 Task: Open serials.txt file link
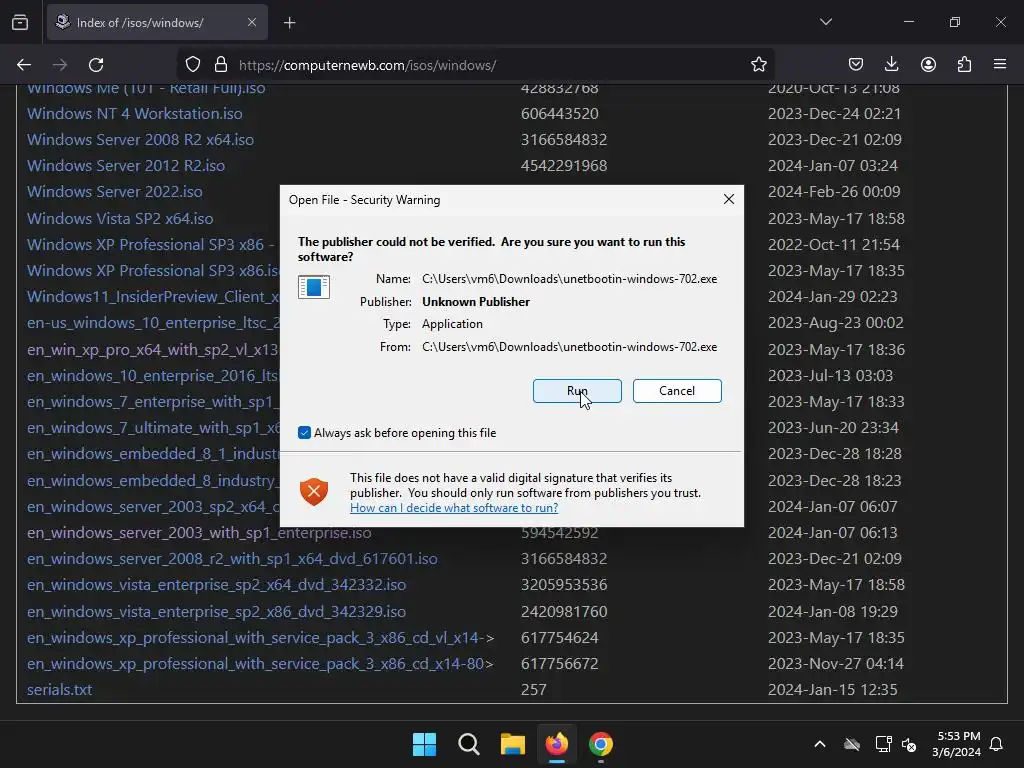[59, 690]
